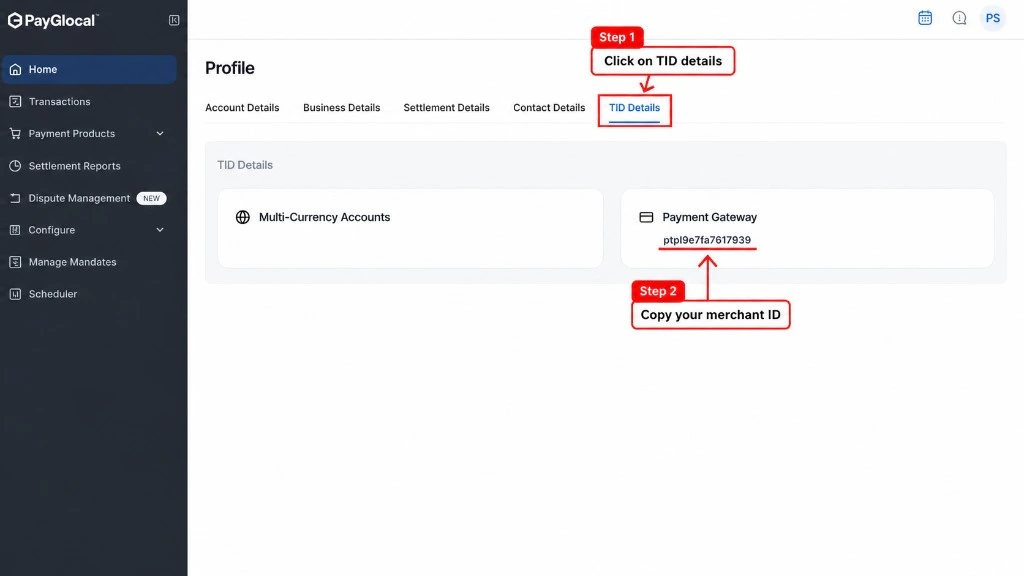Open the help info icon in the header
The width and height of the screenshot is (1024, 576).
959,18
